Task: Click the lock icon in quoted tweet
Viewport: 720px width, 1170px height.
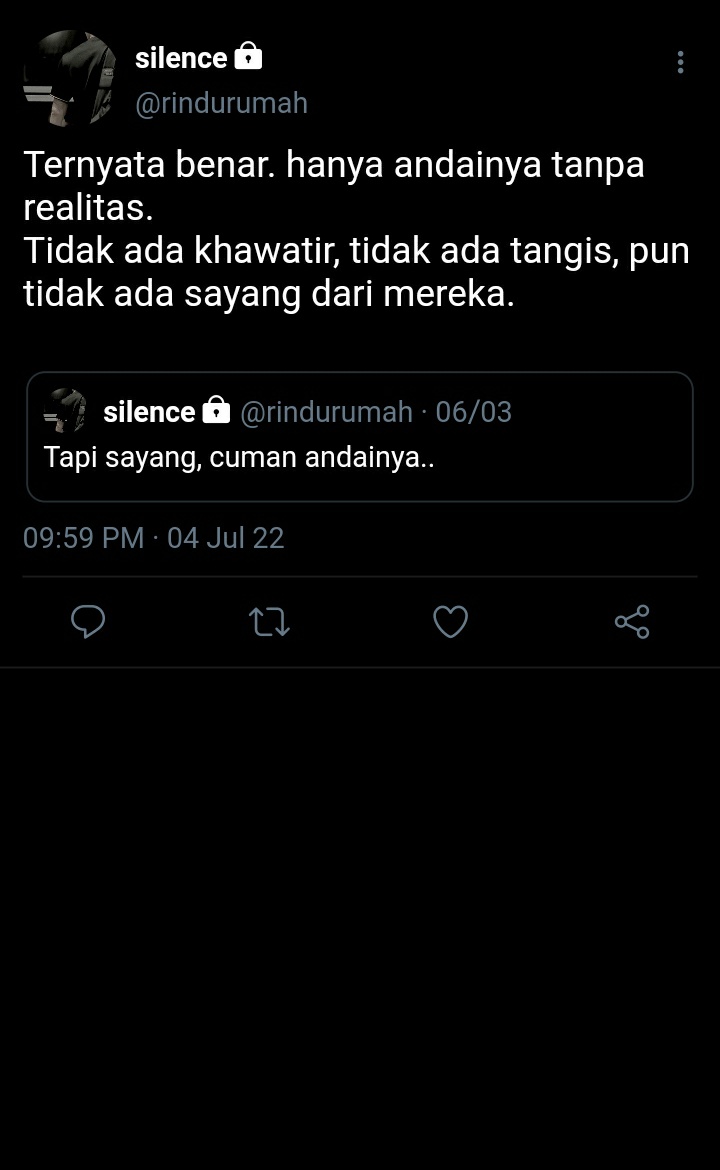Action: pyautogui.click(x=216, y=410)
